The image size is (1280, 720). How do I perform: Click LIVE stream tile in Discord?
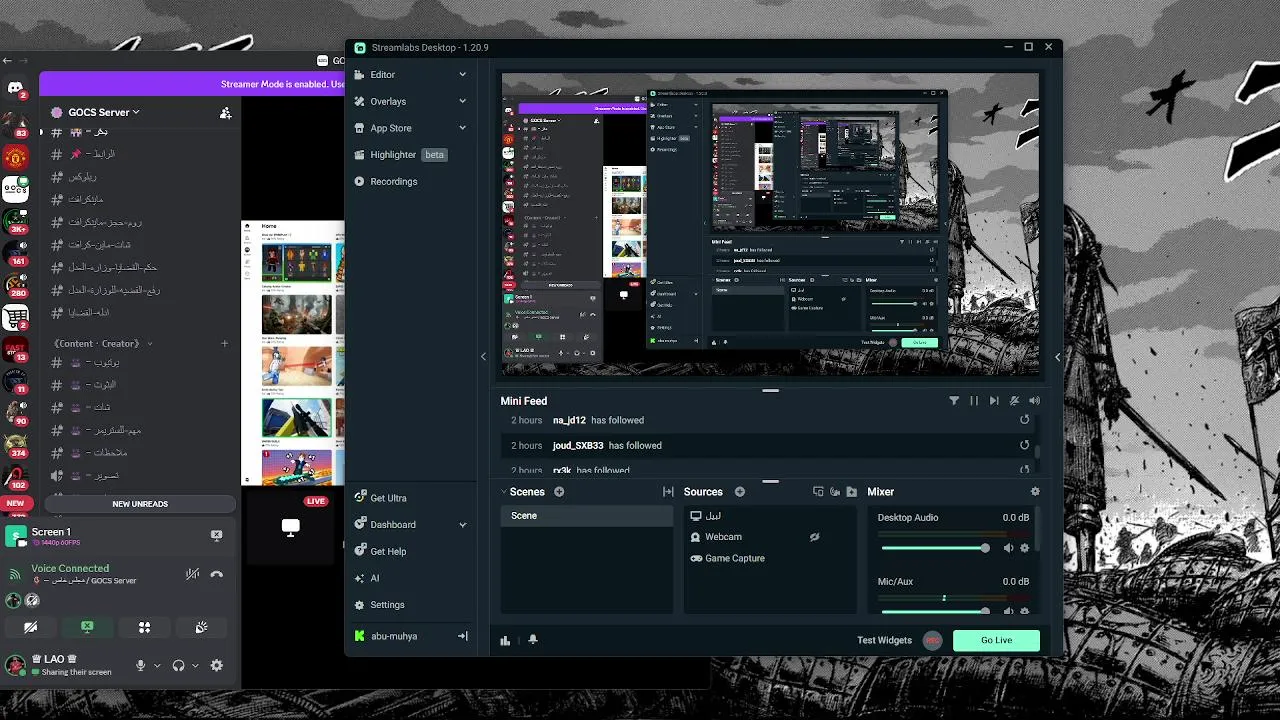pyautogui.click(x=291, y=526)
